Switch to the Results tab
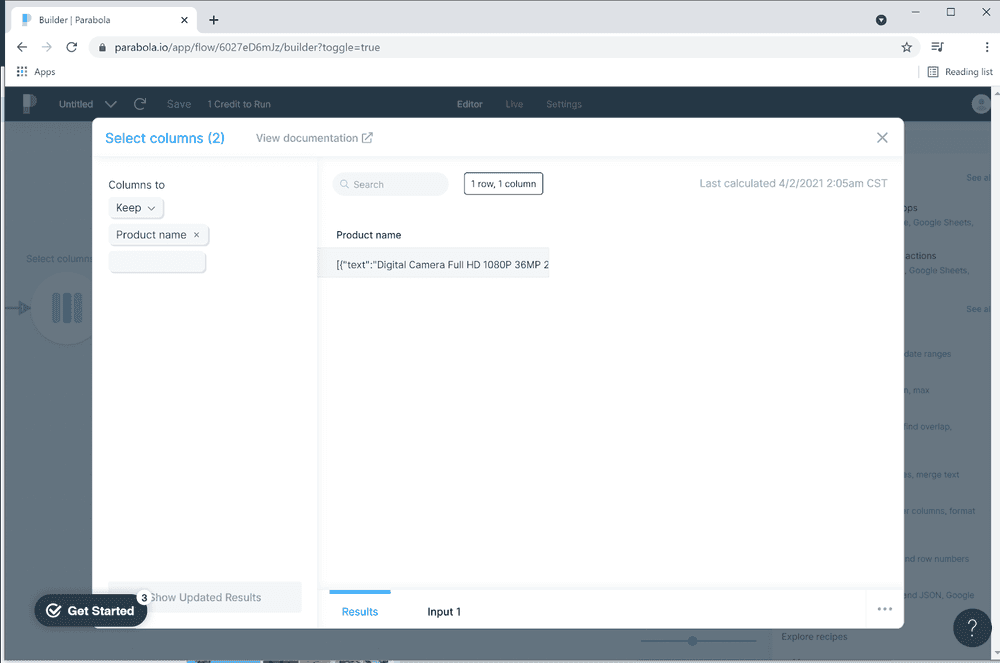The image size is (1000, 663). [x=360, y=611]
